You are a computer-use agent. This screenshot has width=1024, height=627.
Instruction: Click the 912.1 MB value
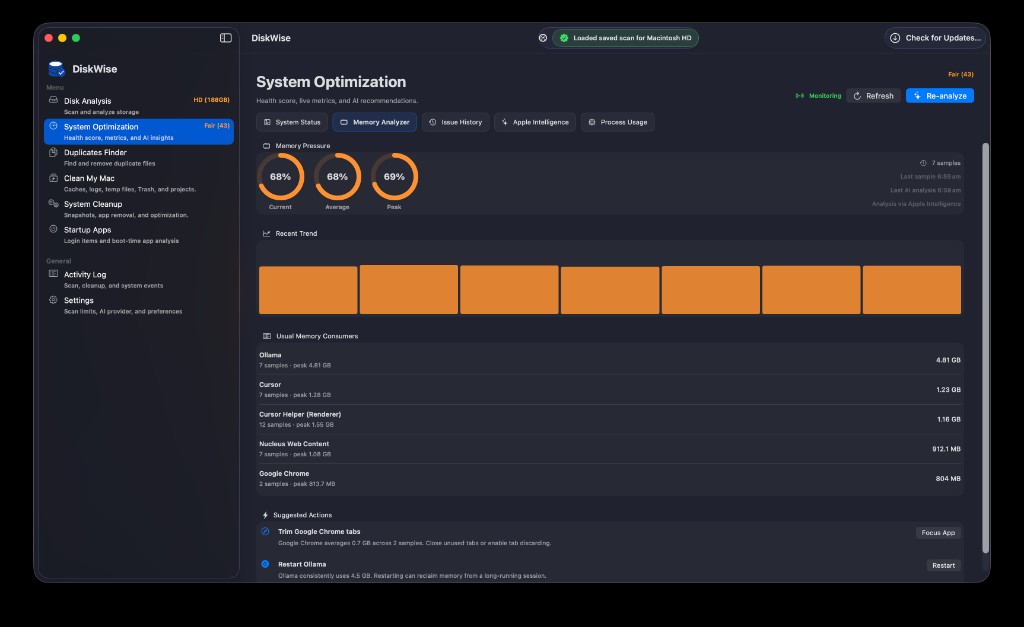click(946, 449)
